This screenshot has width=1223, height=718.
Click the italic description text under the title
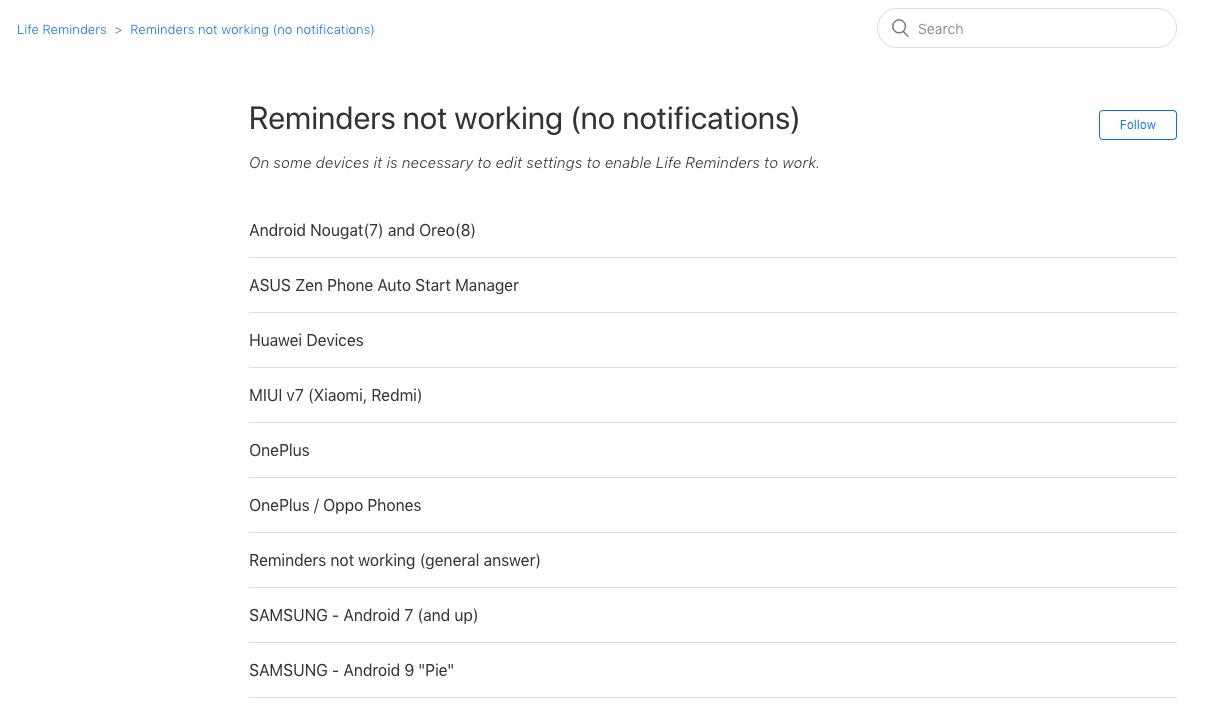(x=534, y=163)
